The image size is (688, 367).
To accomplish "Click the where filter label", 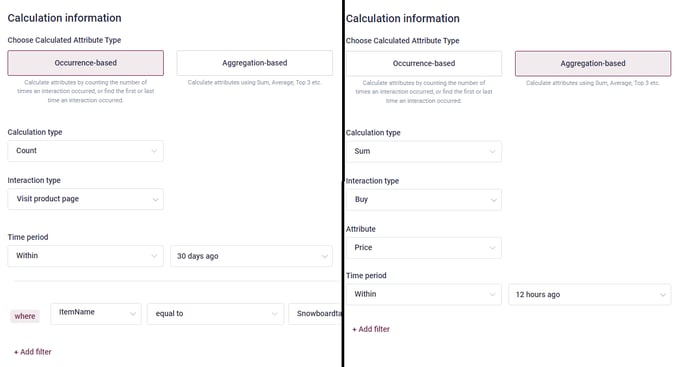I will pyautogui.click(x=25, y=316).
